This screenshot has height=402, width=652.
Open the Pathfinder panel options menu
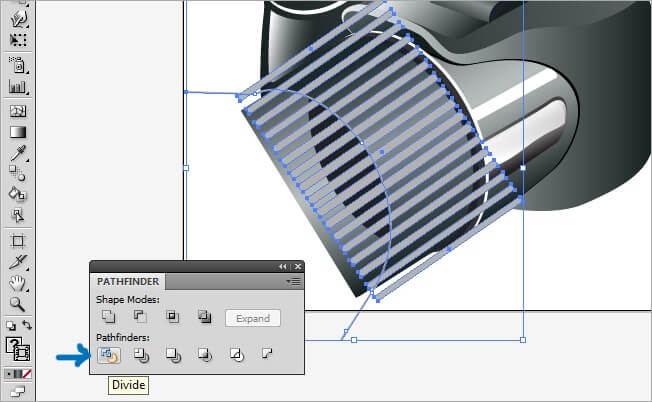click(x=294, y=282)
